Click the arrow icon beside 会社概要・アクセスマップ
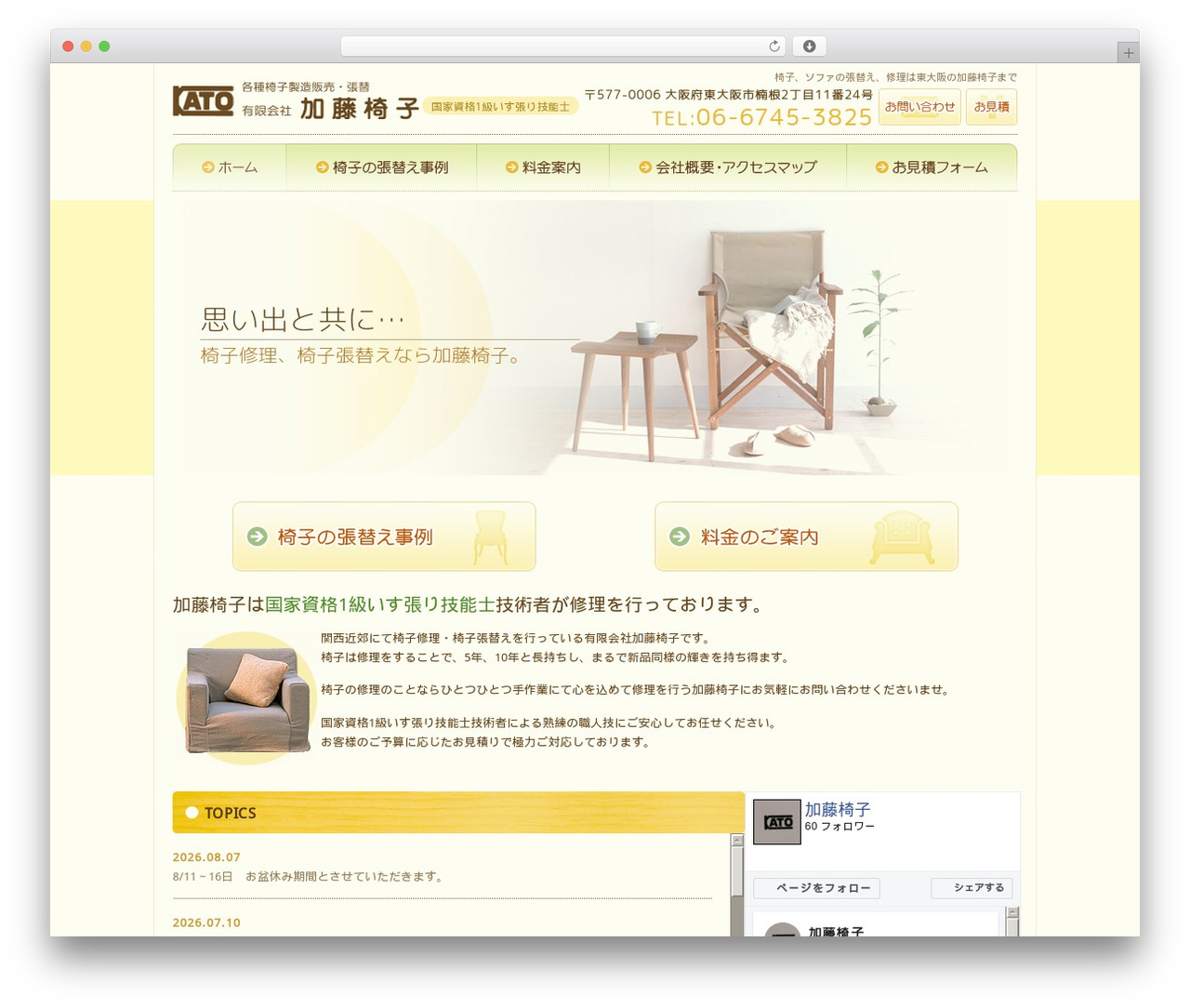This screenshot has height=1008, width=1190. click(645, 167)
